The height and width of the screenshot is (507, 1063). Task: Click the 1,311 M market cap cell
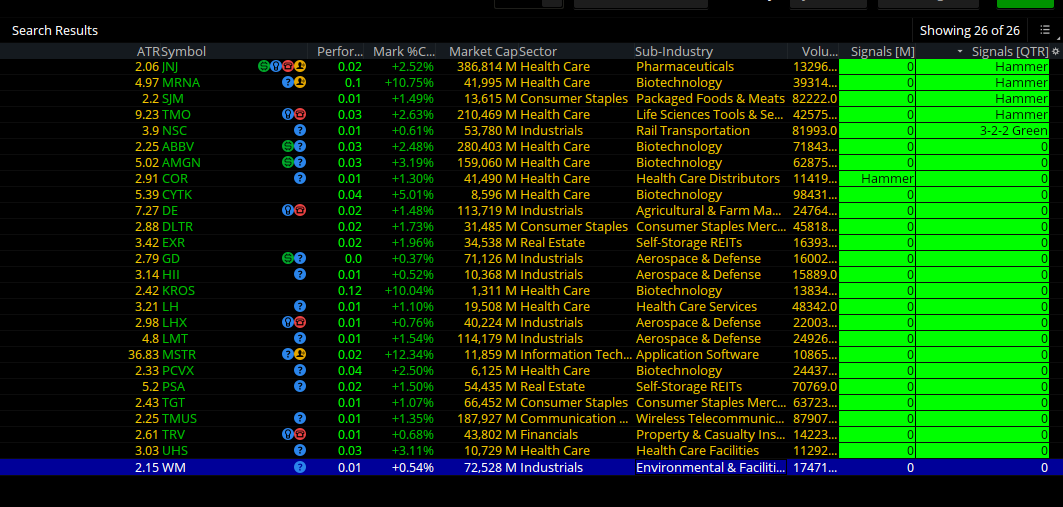click(495, 291)
